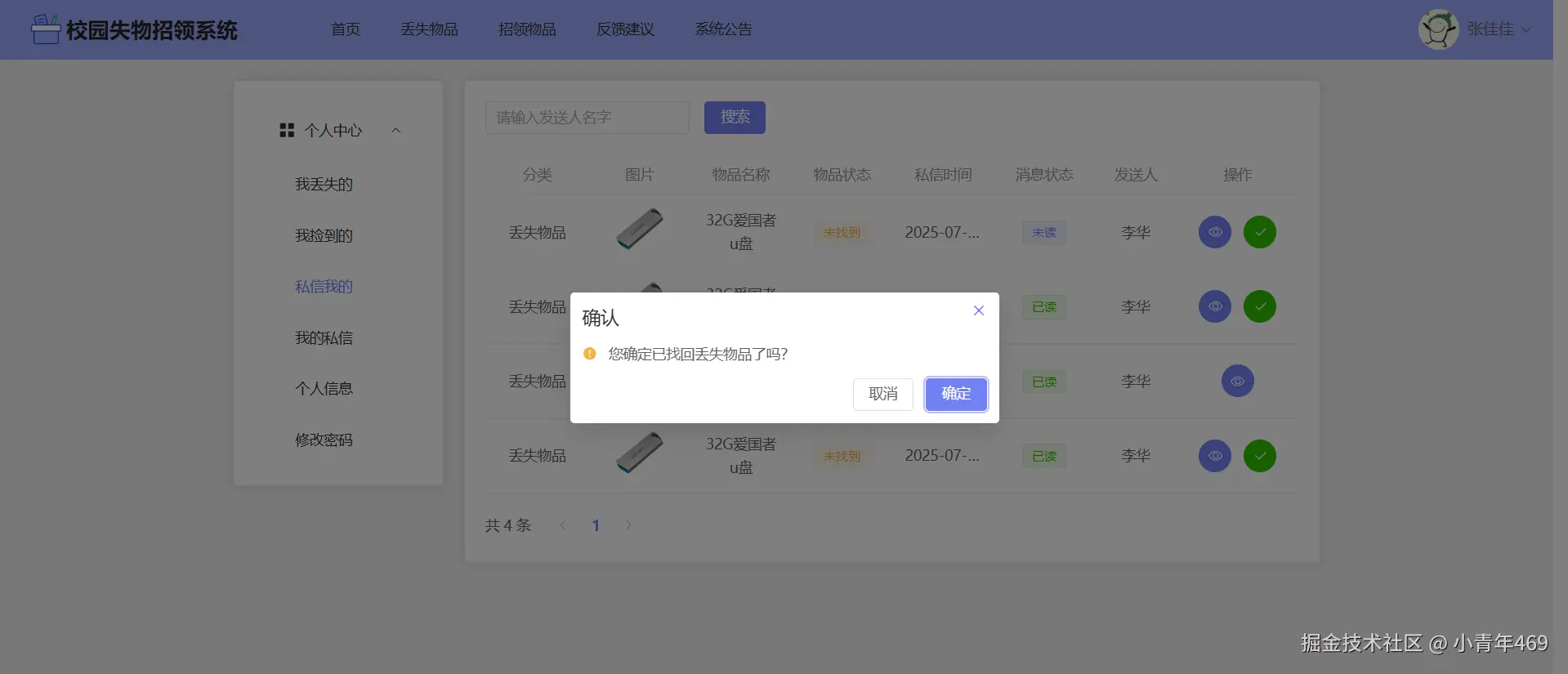
Task: Click the 未找到 tag in the 未读 row
Action: (842, 233)
